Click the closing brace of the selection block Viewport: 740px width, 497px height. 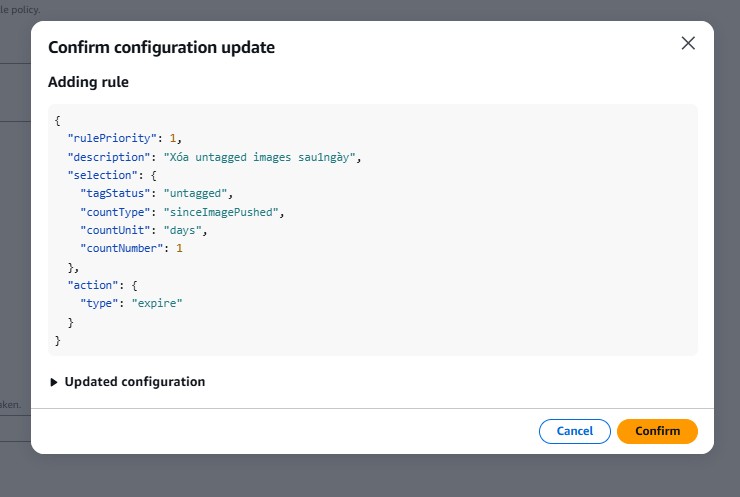click(72, 267)
